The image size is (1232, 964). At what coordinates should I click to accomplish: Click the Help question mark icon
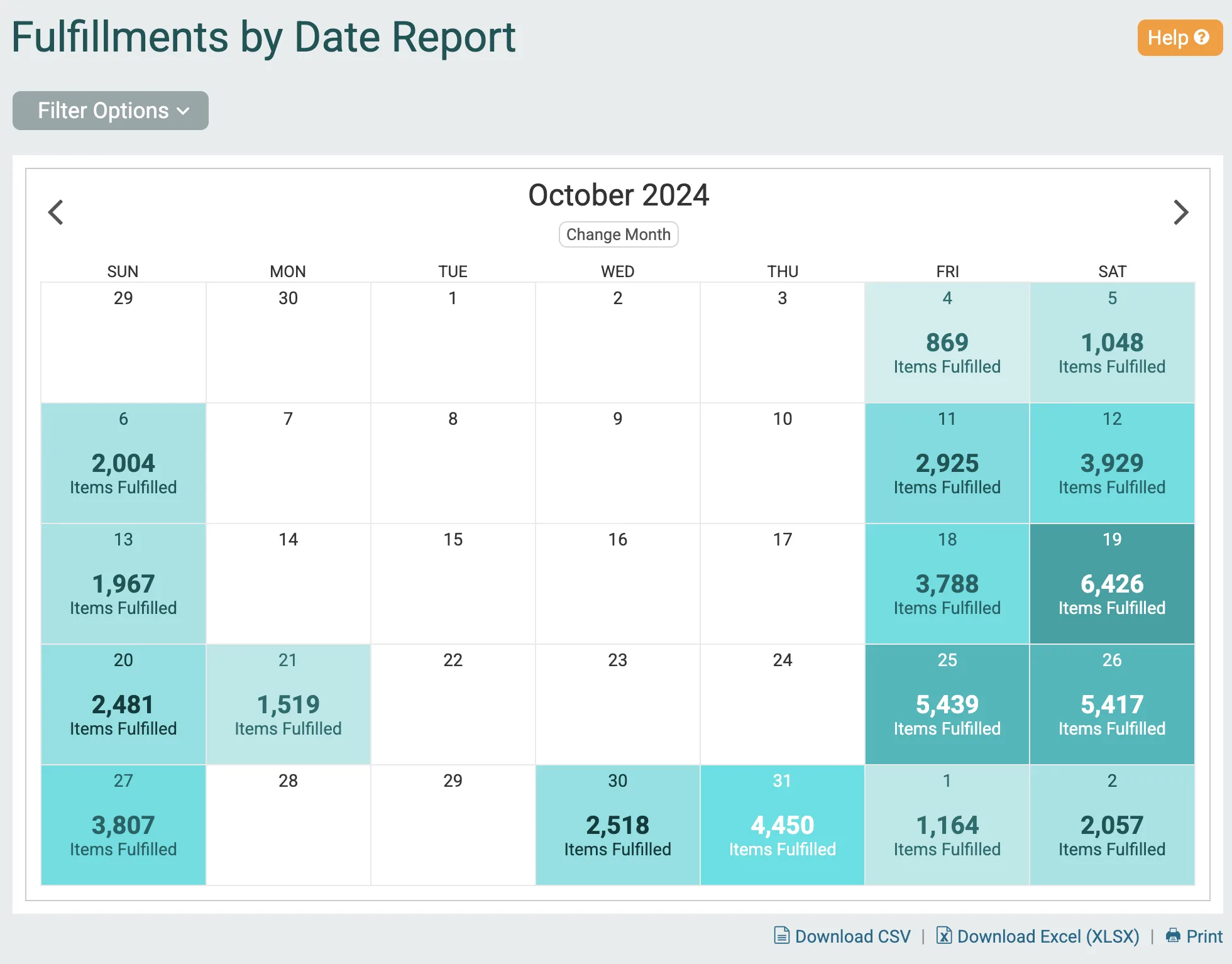click(1202, 38)
